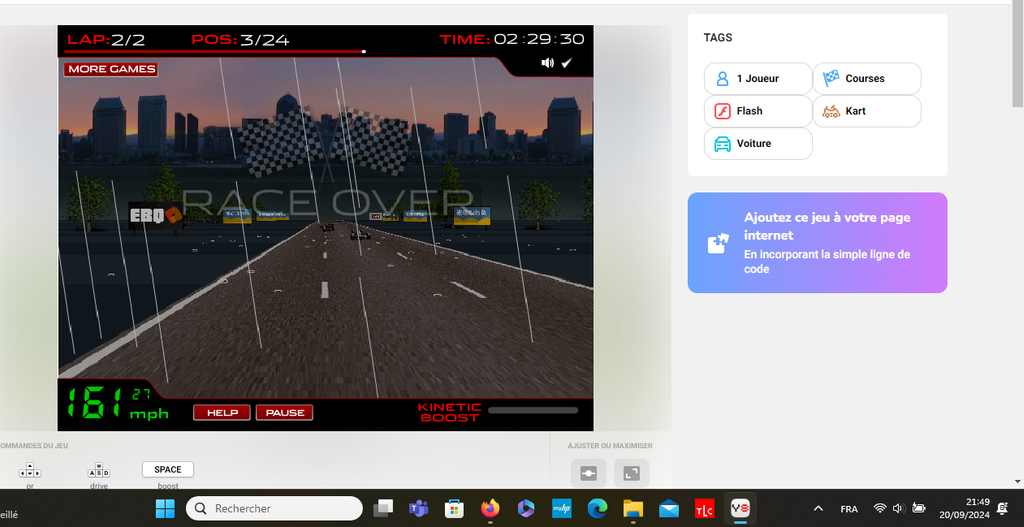Open the TLC app from taskbar

[x=704, y=508]
